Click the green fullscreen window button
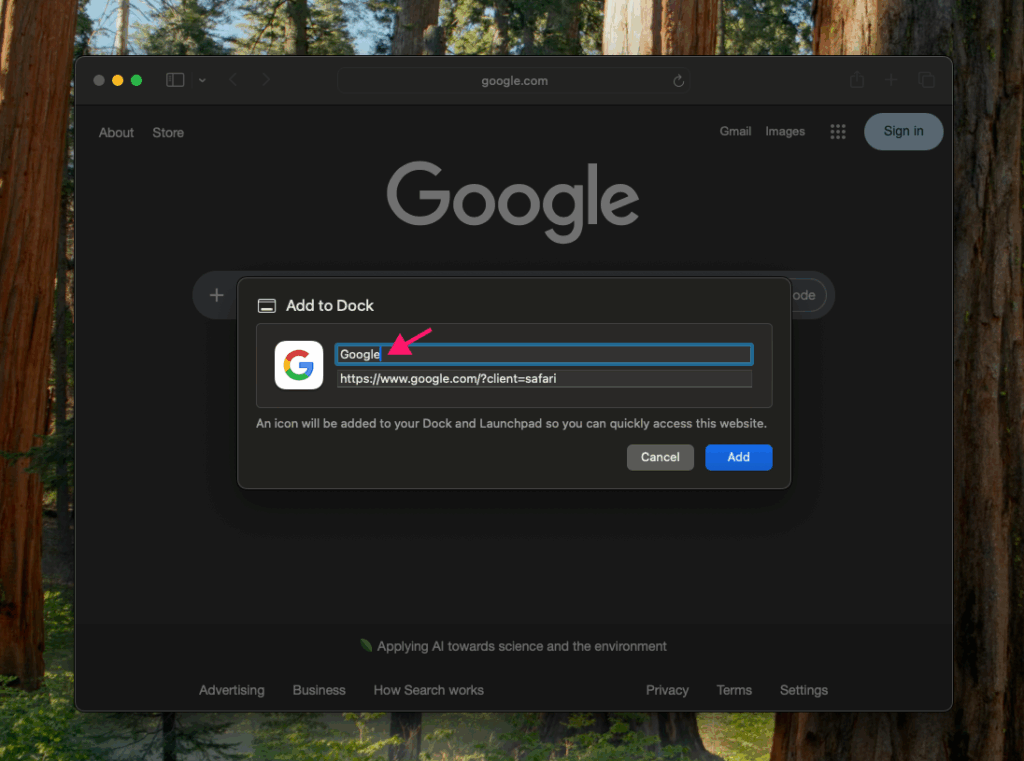 [x=136, y=80]
